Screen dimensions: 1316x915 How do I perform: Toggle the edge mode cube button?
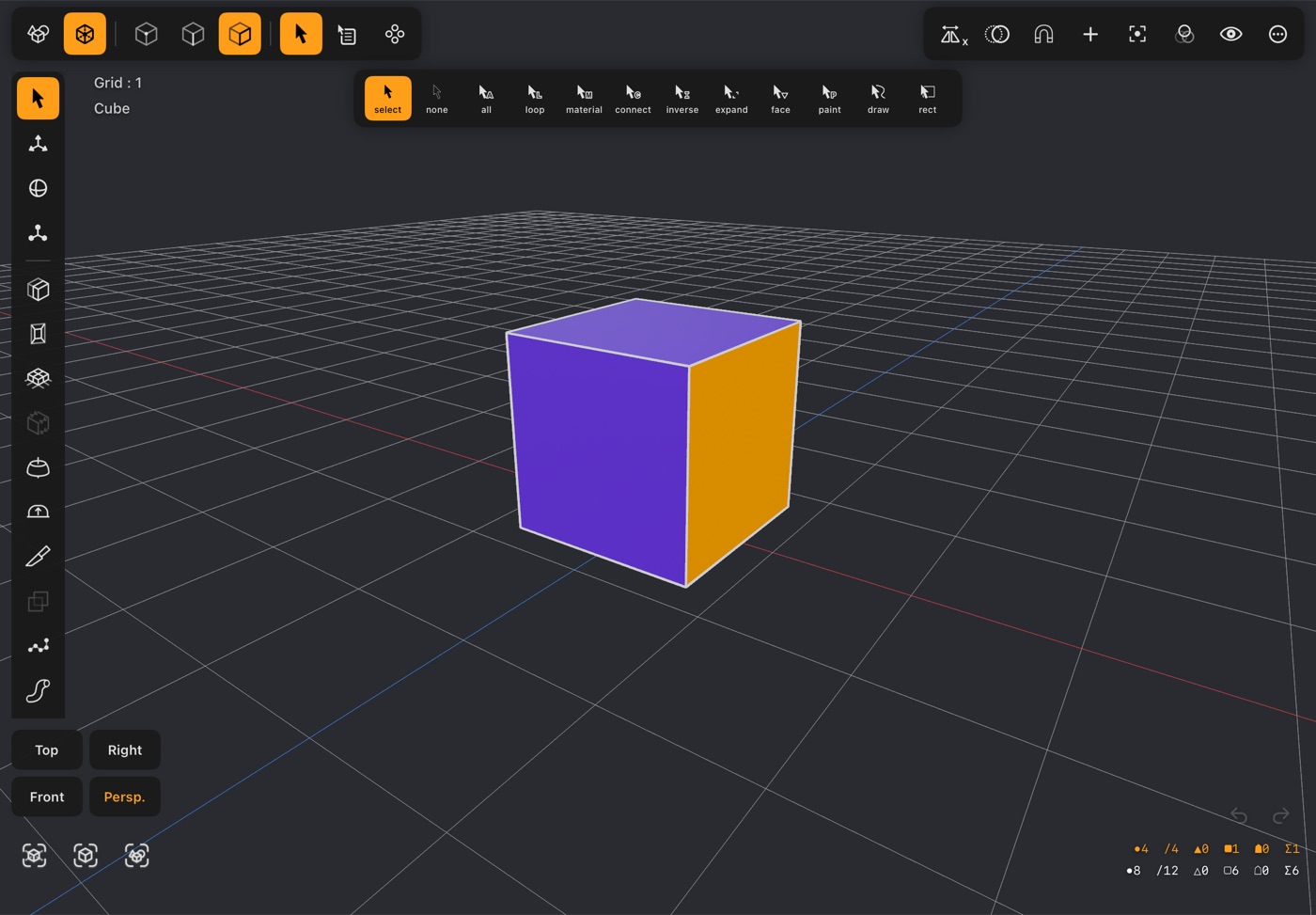click(x=193, y=34)
